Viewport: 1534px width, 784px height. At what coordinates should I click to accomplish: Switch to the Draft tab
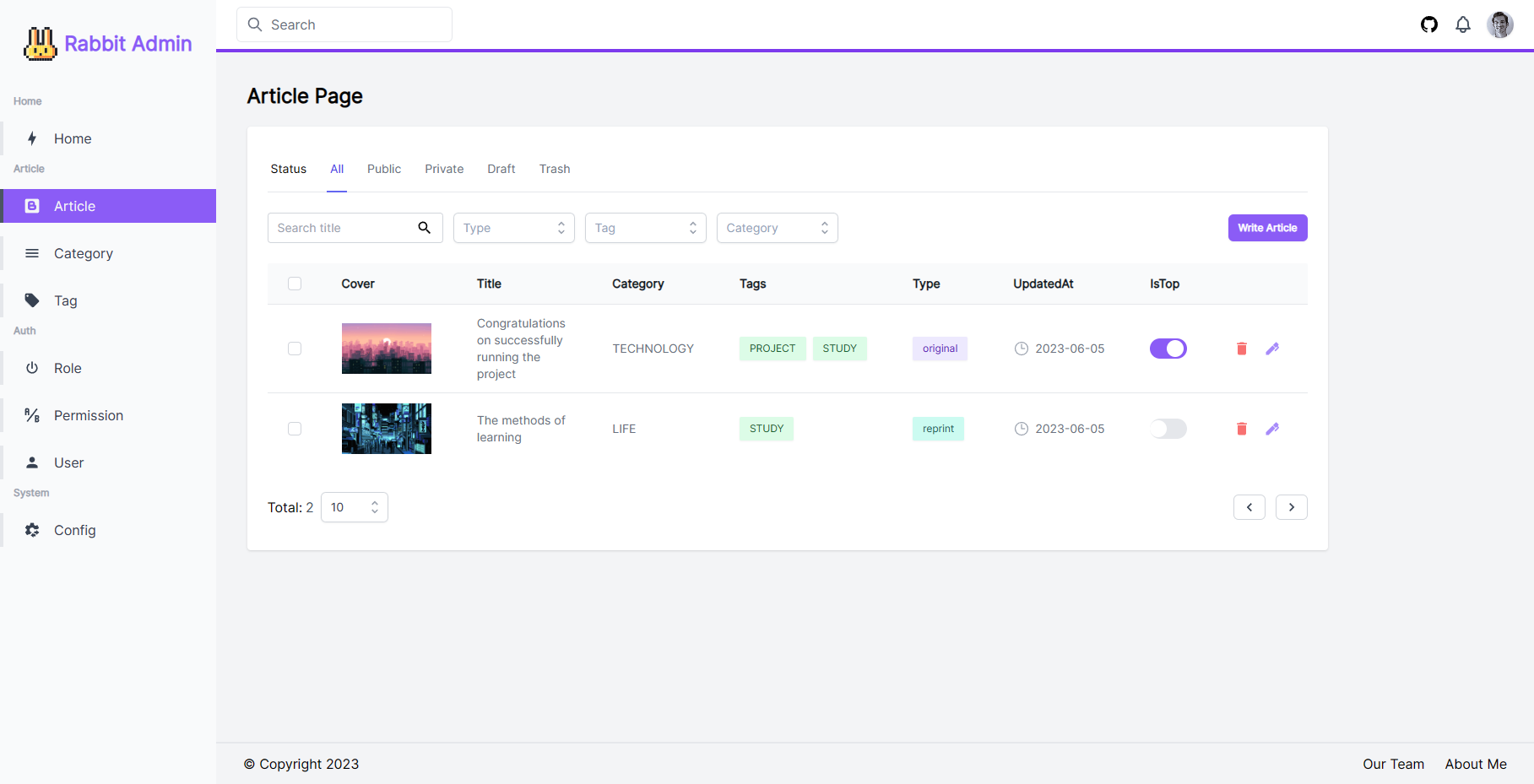[501, 169]
